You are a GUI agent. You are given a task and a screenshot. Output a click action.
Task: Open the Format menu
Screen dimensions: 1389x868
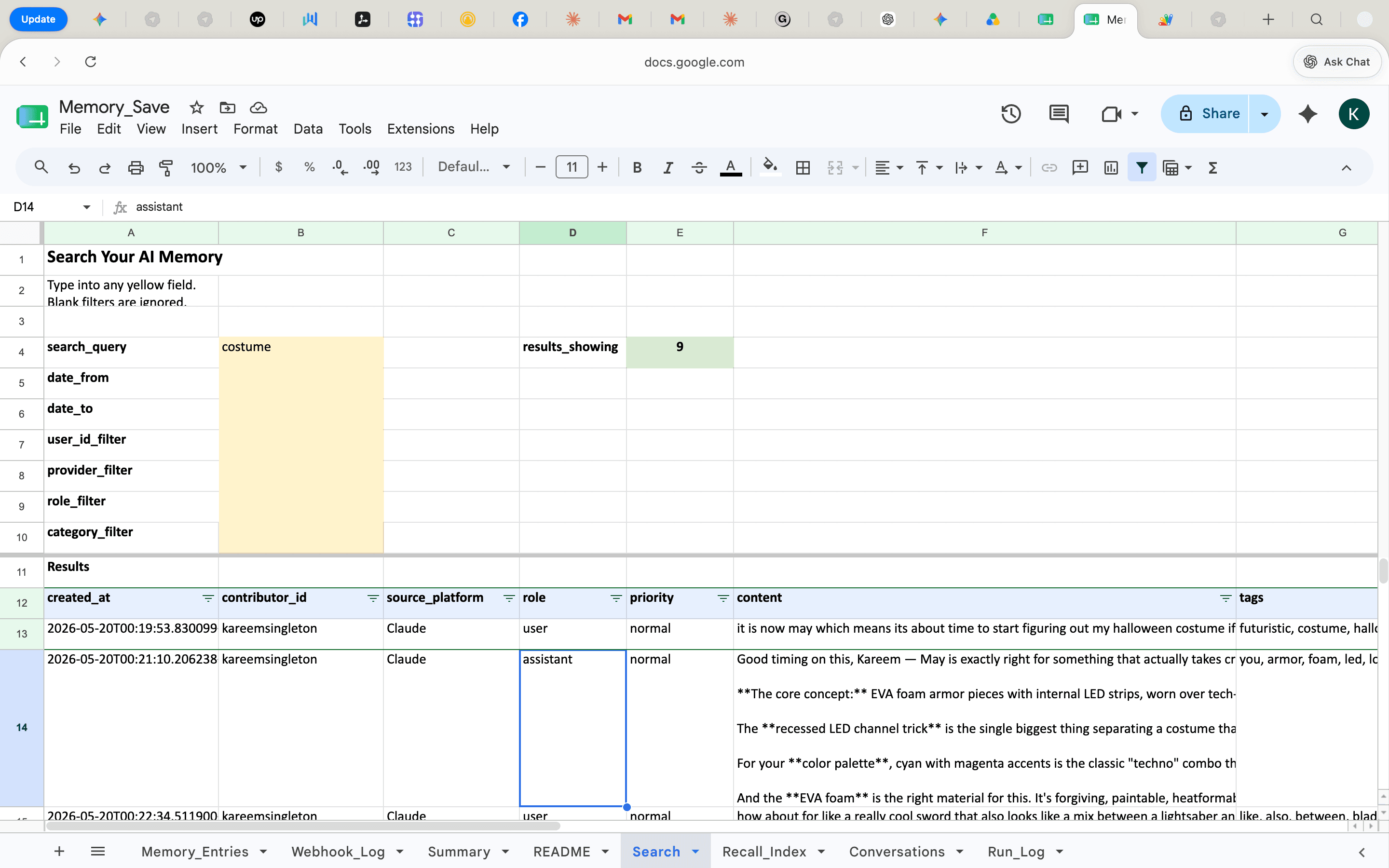click(x=256, y=129)
